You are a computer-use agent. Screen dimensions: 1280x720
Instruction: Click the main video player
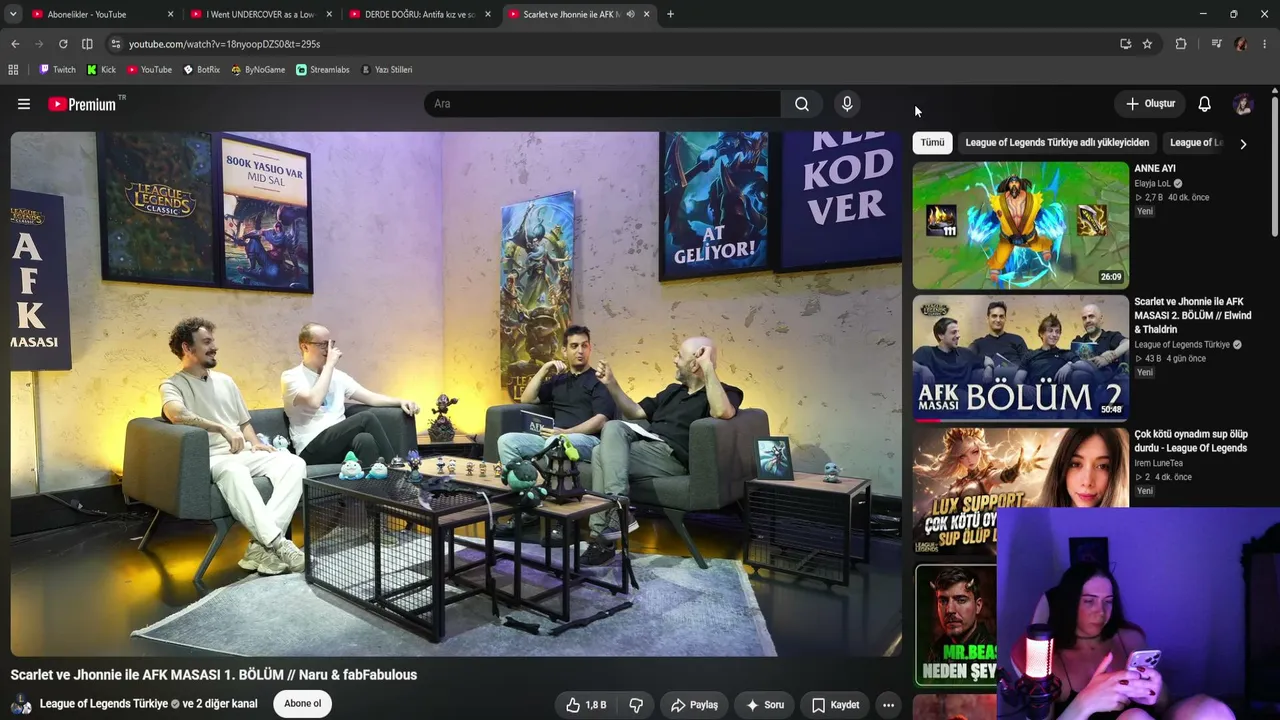click(x=456, y=394)
